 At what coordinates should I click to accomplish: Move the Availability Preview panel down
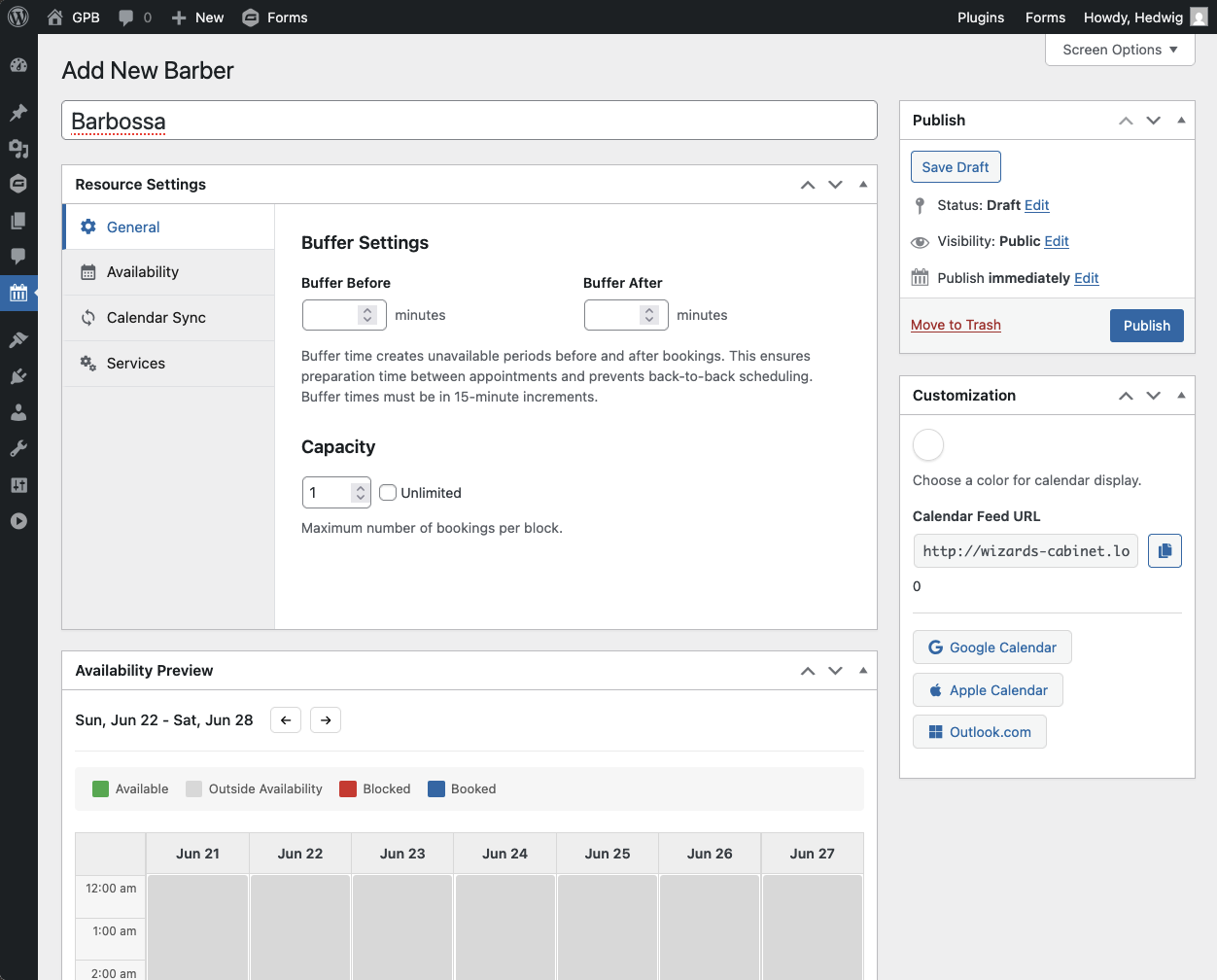point(835,671)
